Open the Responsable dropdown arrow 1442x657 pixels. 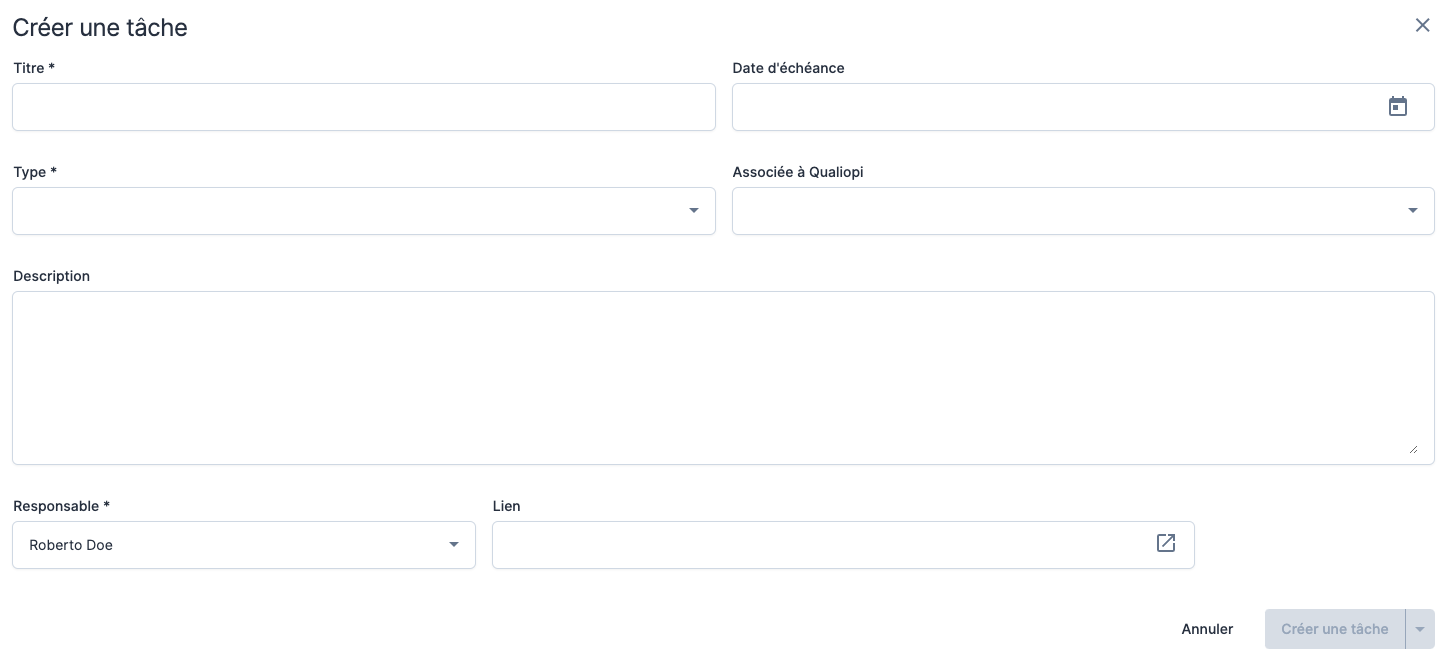[453, 545]
